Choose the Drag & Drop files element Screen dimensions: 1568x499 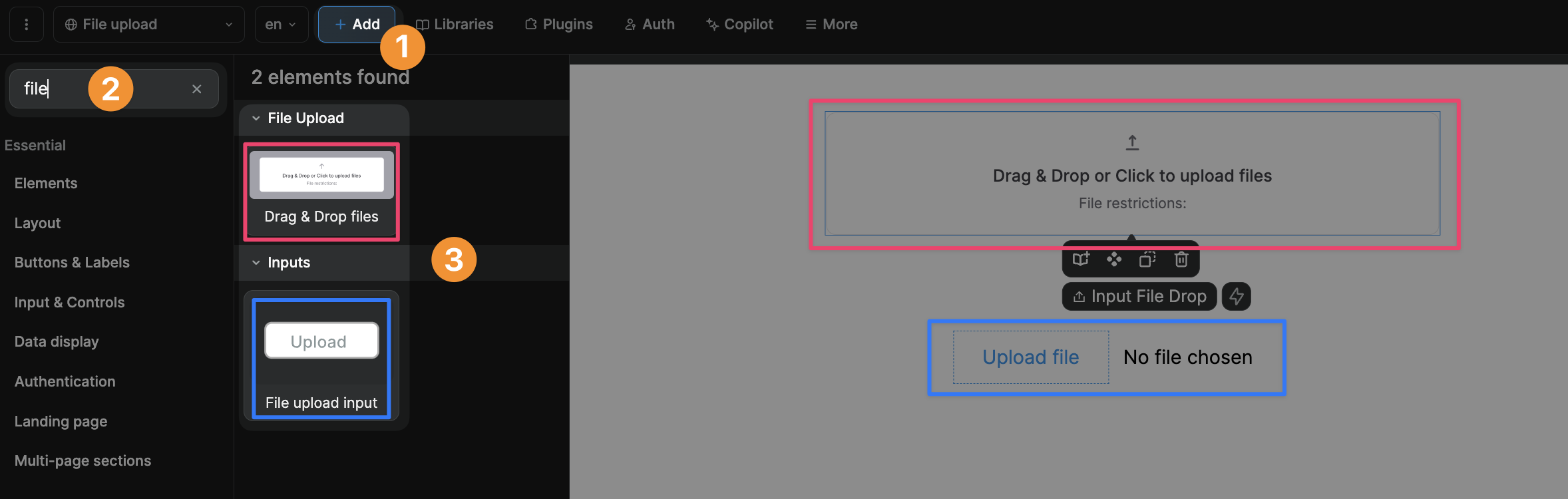click(x=321, y=192)
